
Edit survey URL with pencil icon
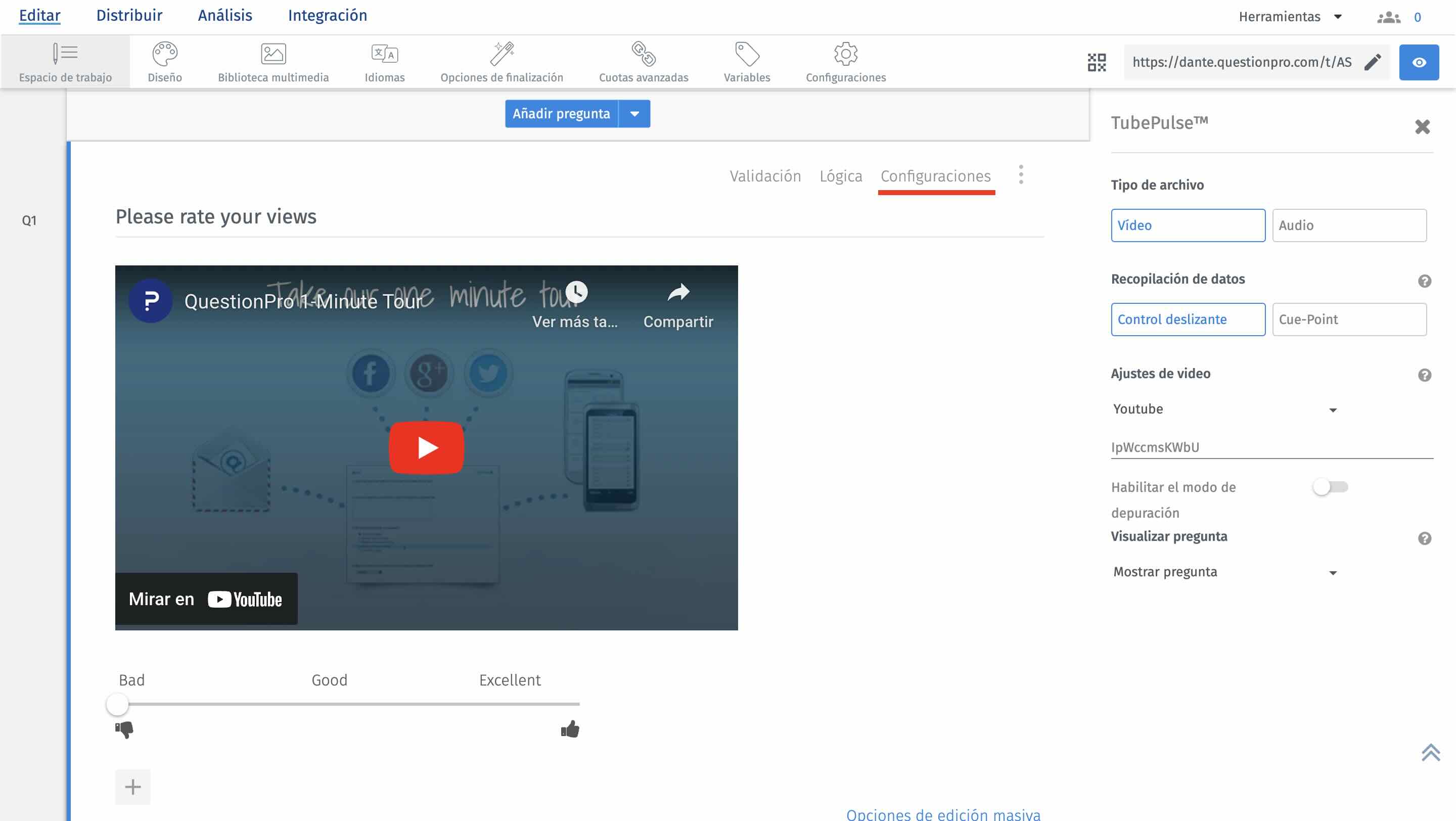(x=1373, y=62)
